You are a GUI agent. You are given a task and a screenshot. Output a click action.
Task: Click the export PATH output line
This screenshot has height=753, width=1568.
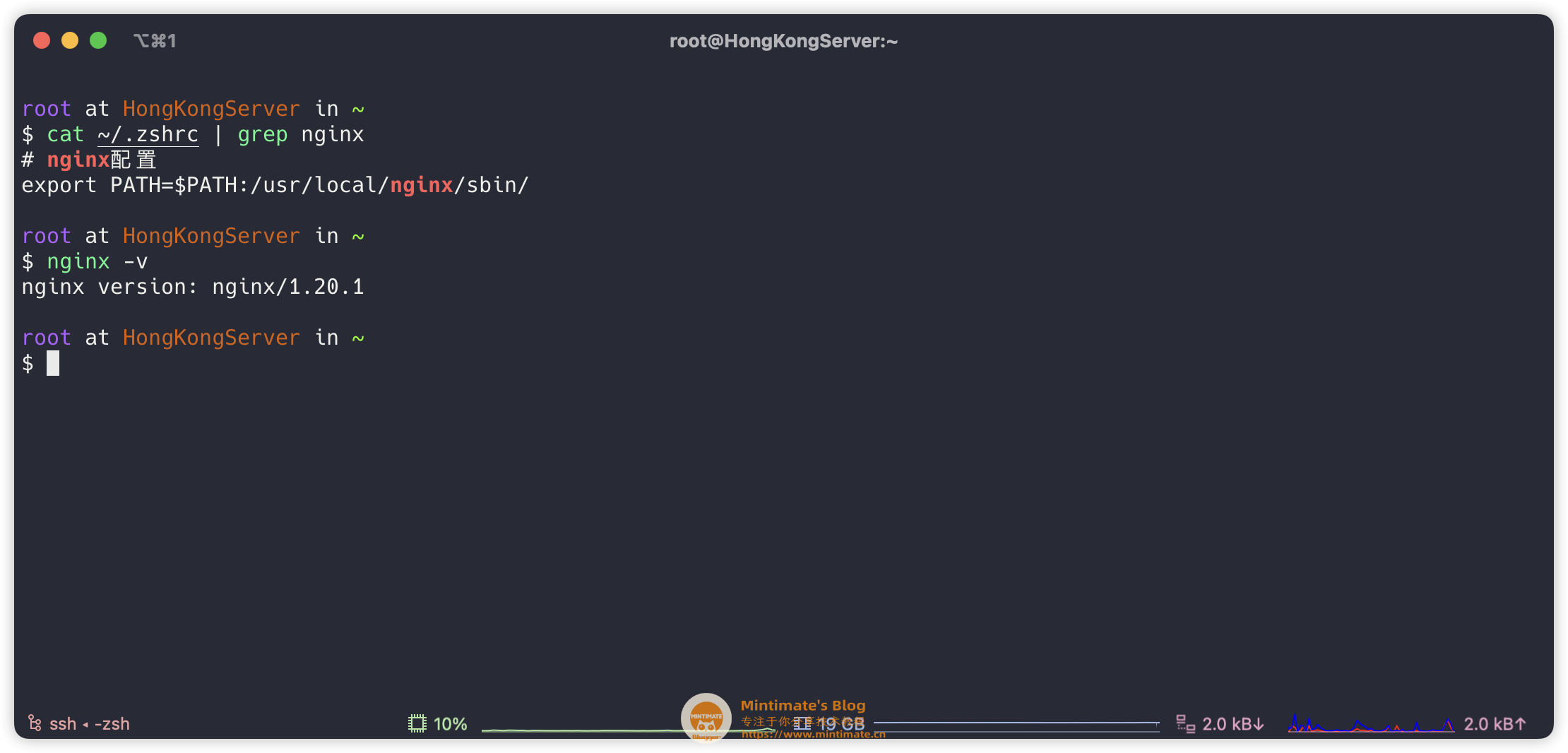pos(275,185)
